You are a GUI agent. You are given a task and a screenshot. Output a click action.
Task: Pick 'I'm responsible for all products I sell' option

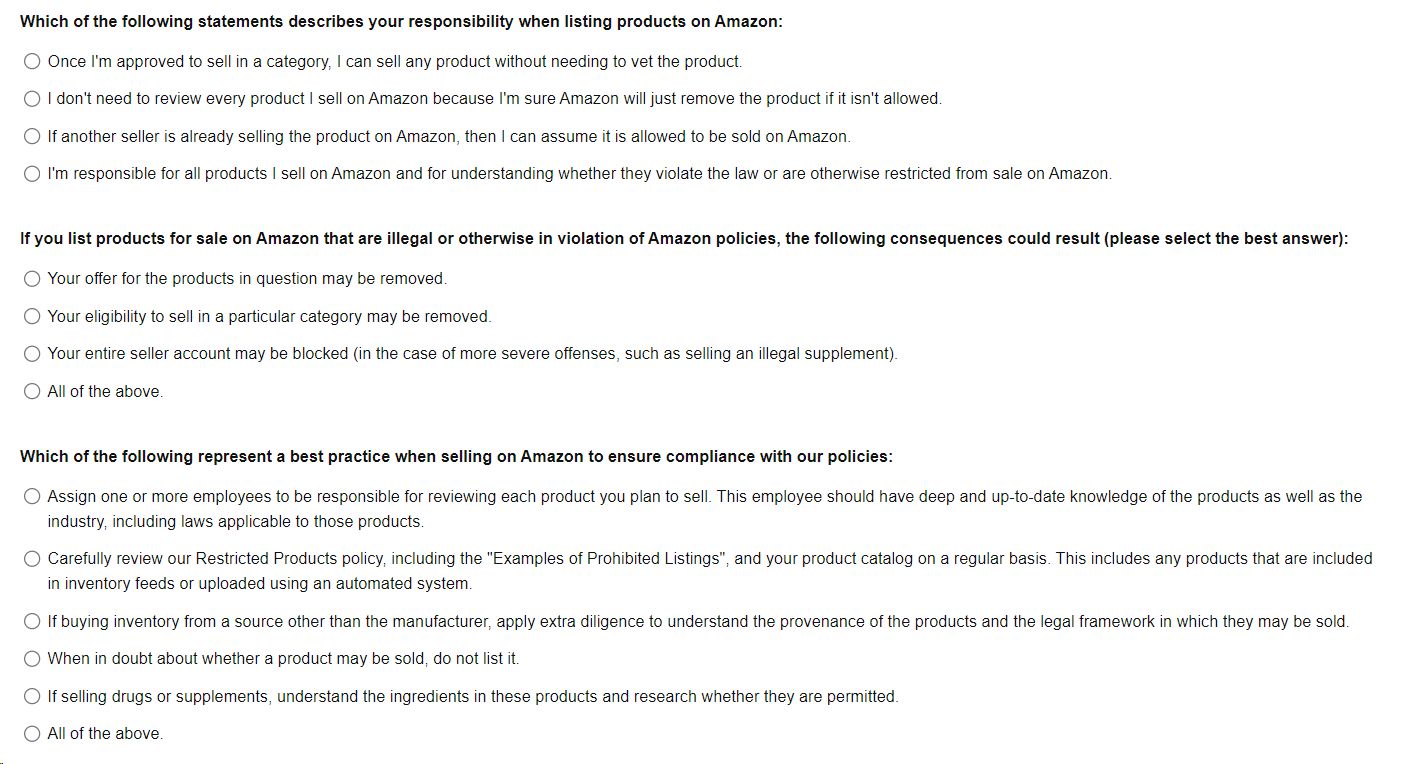(32, 174)
